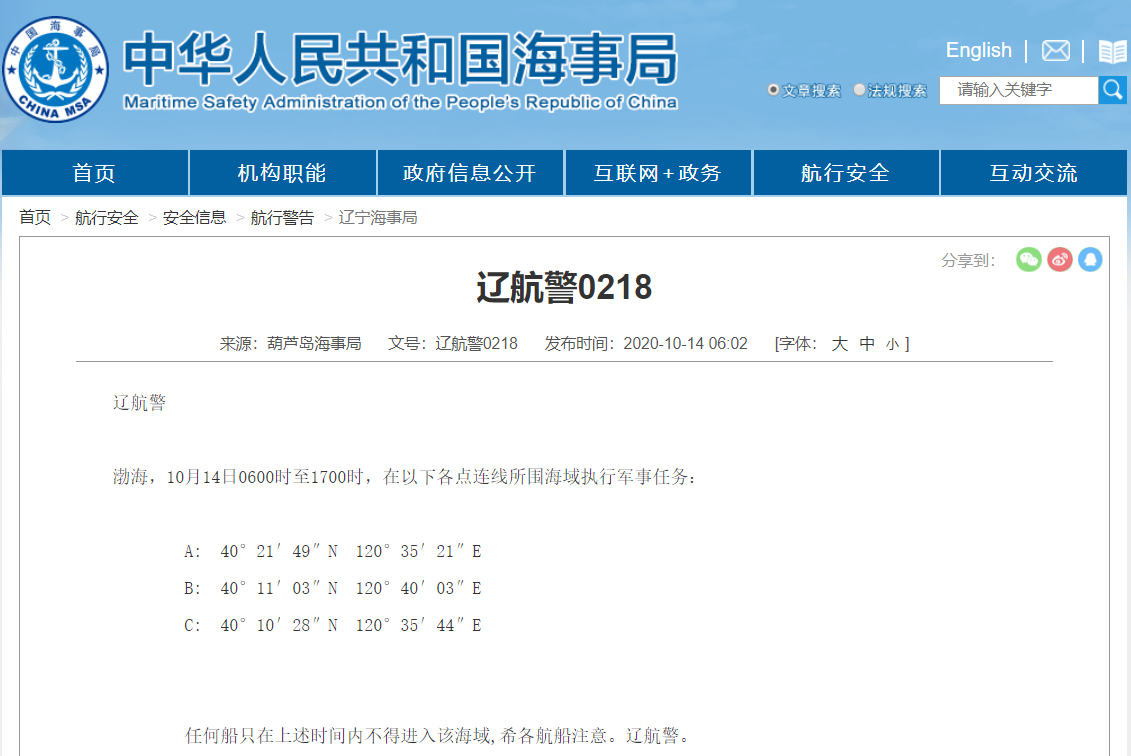Screen dimensions: 1131x756
Task: Open the 政府信息公开 navigation menu
Action: (470, 173)
